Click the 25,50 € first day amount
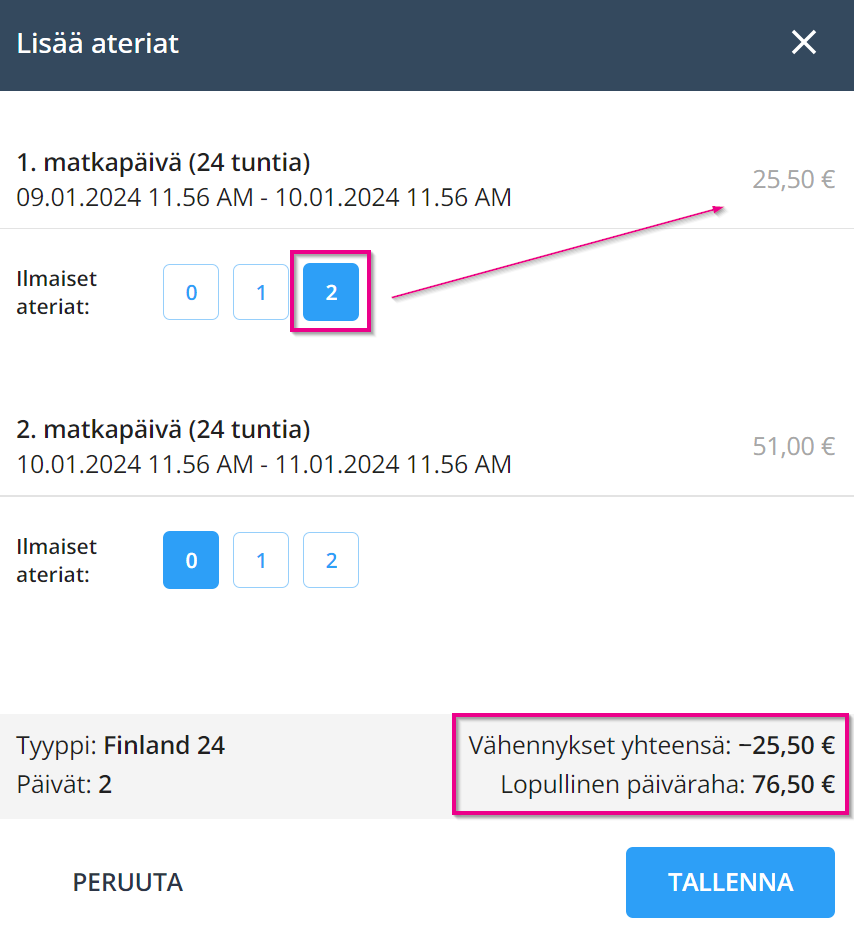The height and width of the screenshot is (927, 854). point(793,180)
